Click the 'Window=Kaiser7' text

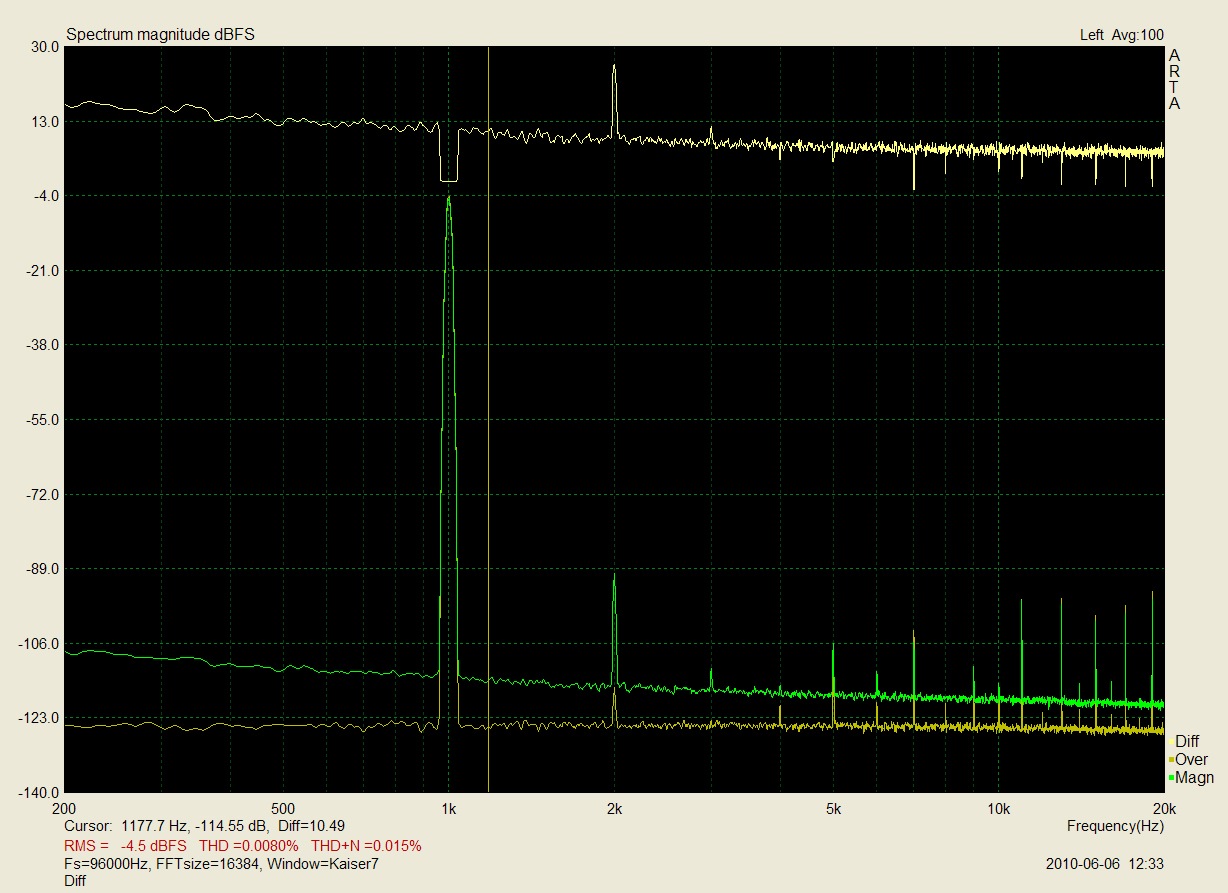pyautogui.click(x=322, y=863)
